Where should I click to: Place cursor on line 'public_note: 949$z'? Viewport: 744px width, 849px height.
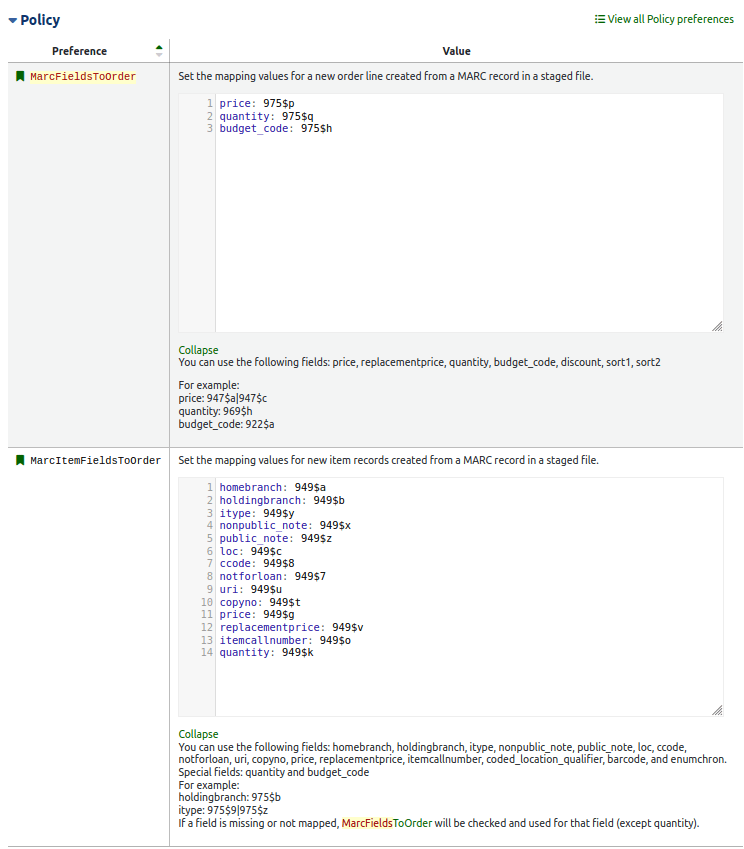point(276,538)
